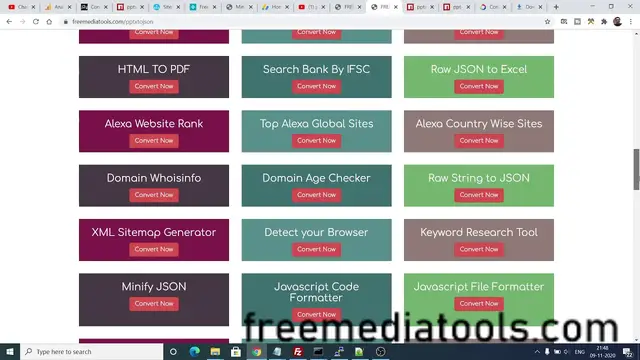Bookmark this page with the star icon
Screen dimensions: 640x360
tap(547, 22)
